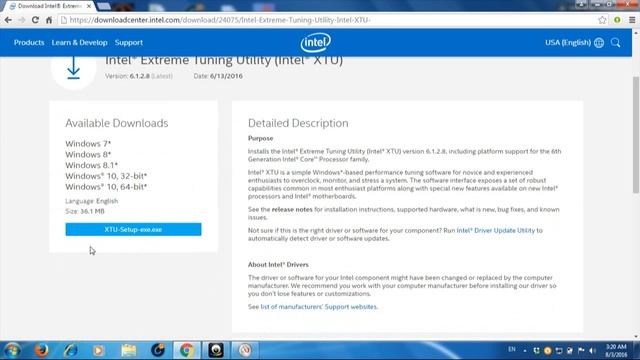Click the 'Available Downloads' heading

(117, 123)
